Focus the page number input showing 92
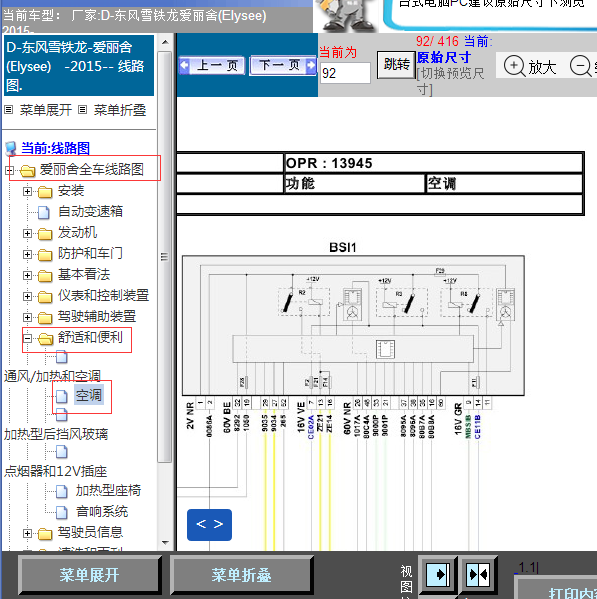The image size is (597, 599). [x=345, y=73]
